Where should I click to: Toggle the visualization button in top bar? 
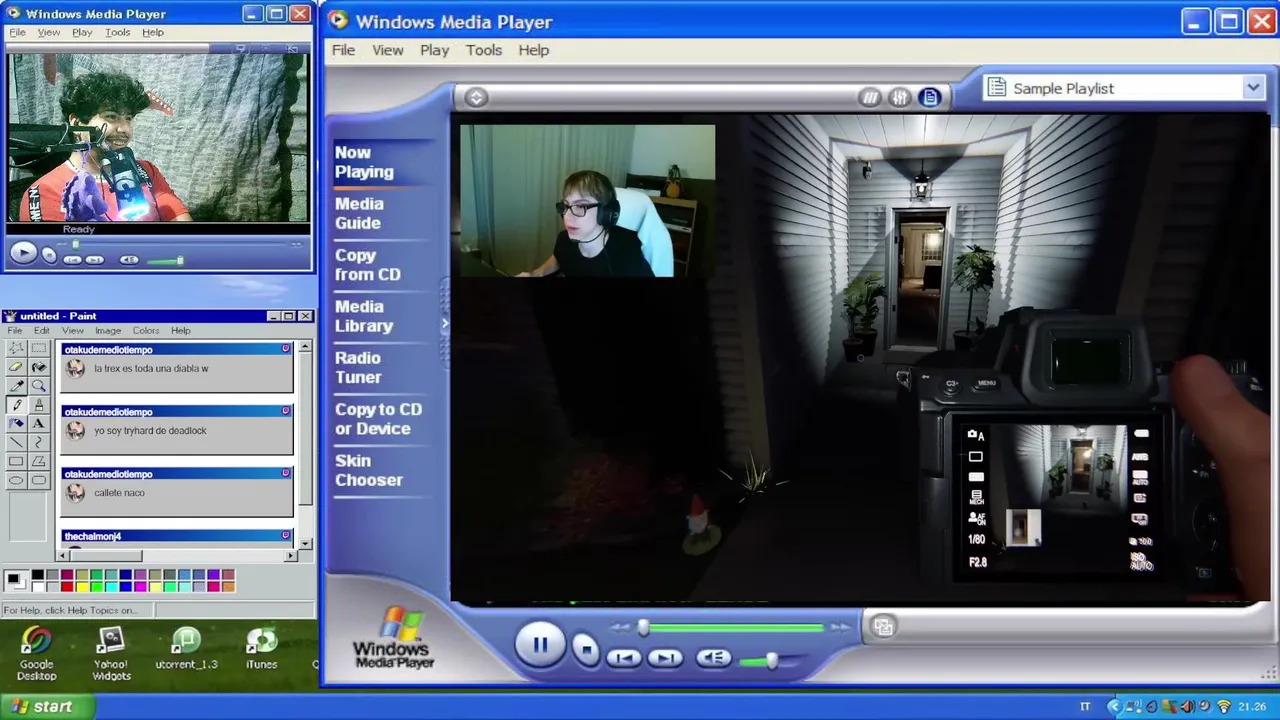click(x=870, y=97)
